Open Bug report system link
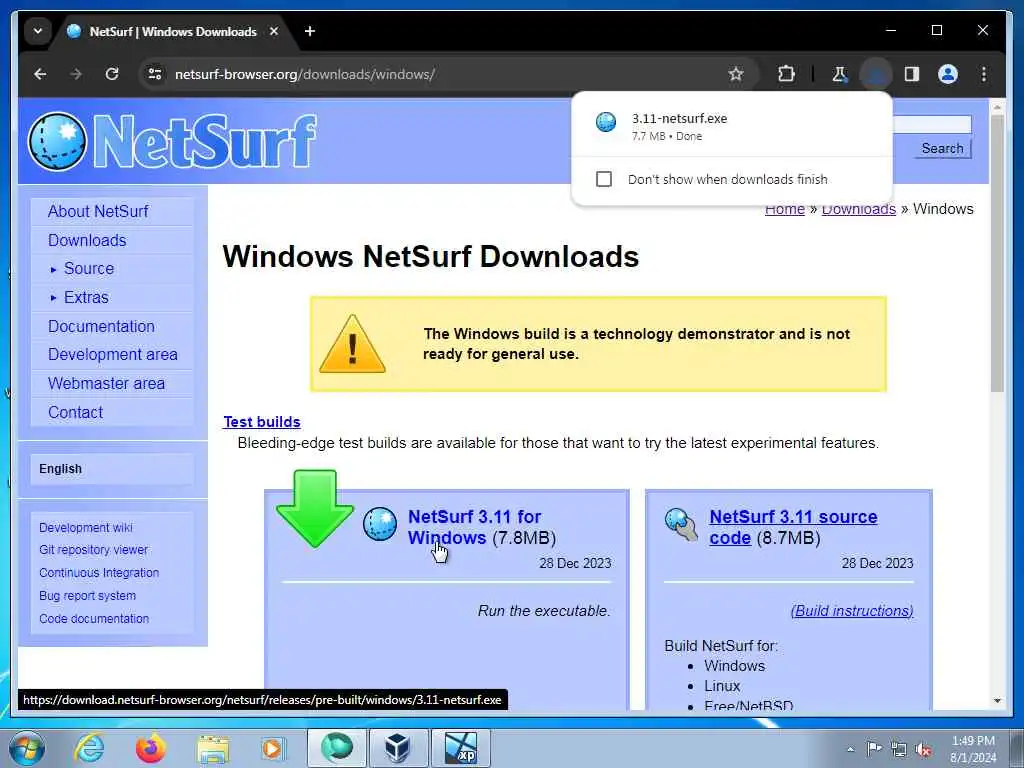This screenshot has height=768, width=1024. click(88, 596)
